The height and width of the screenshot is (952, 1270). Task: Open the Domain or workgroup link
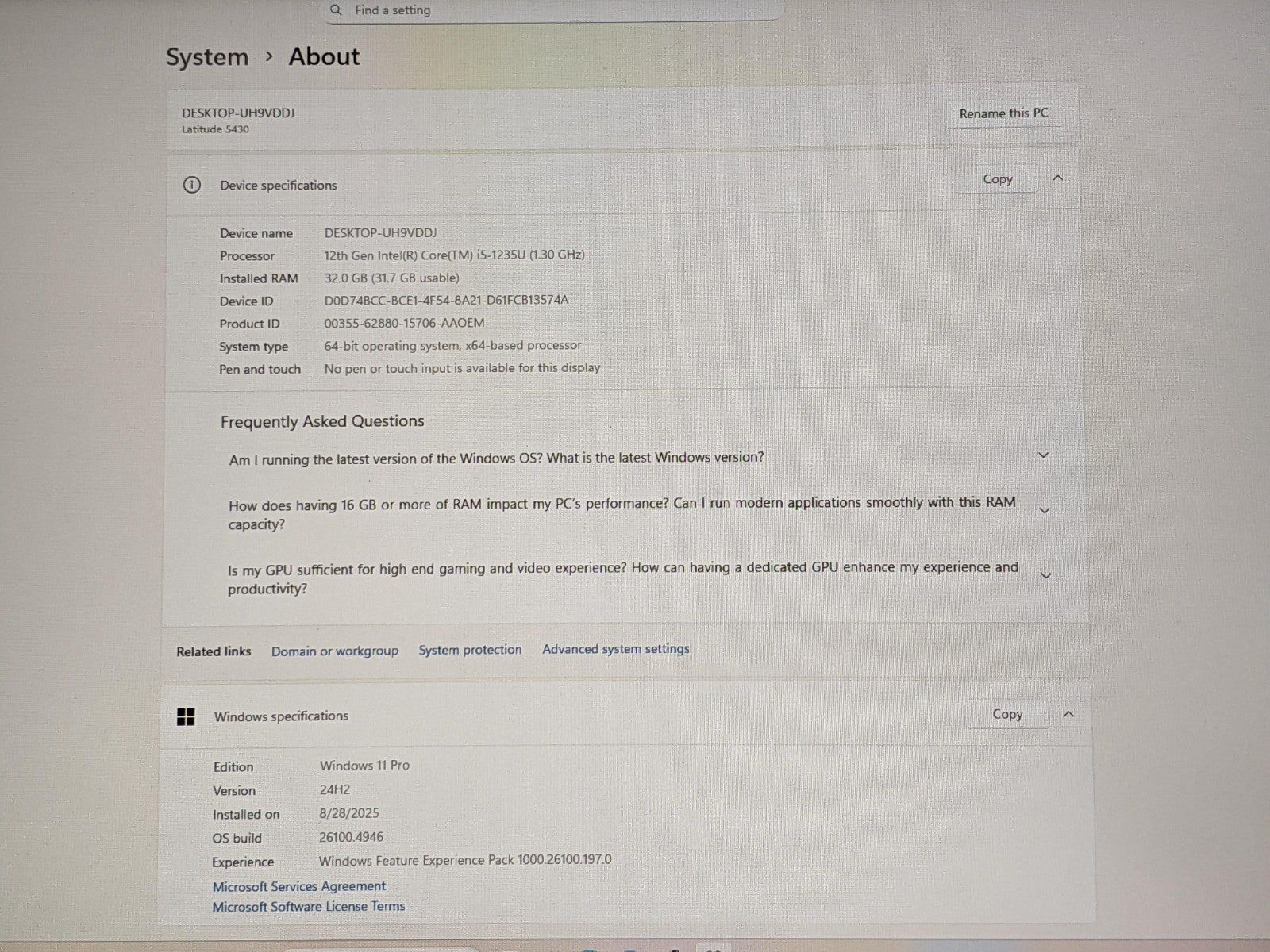334,651
